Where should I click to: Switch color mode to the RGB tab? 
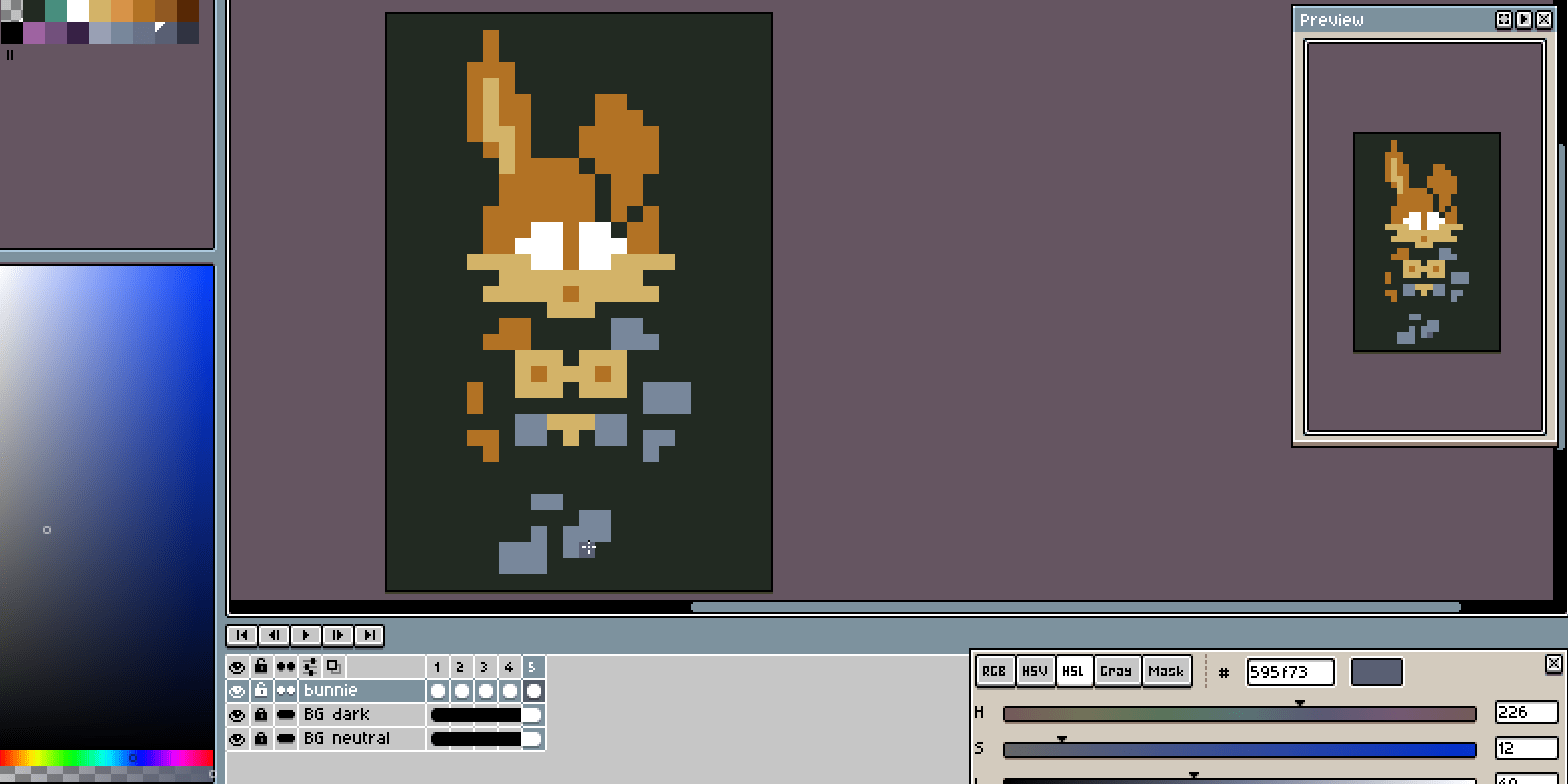tap(994, 671)
